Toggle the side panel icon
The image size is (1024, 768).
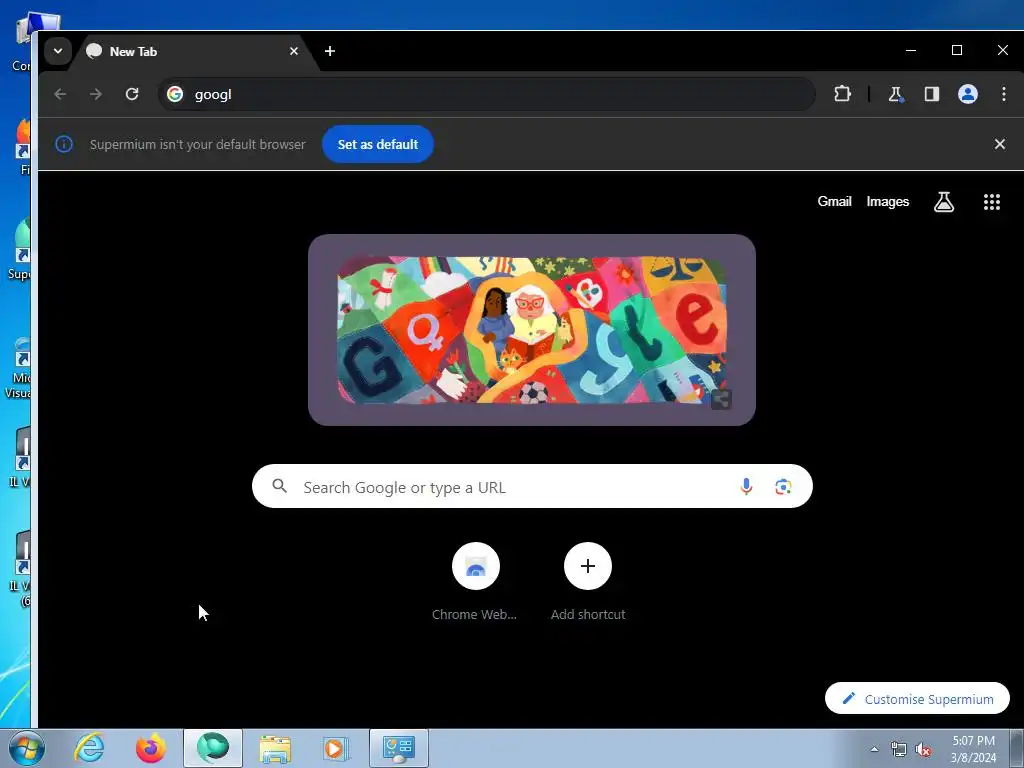click(932, 94)
